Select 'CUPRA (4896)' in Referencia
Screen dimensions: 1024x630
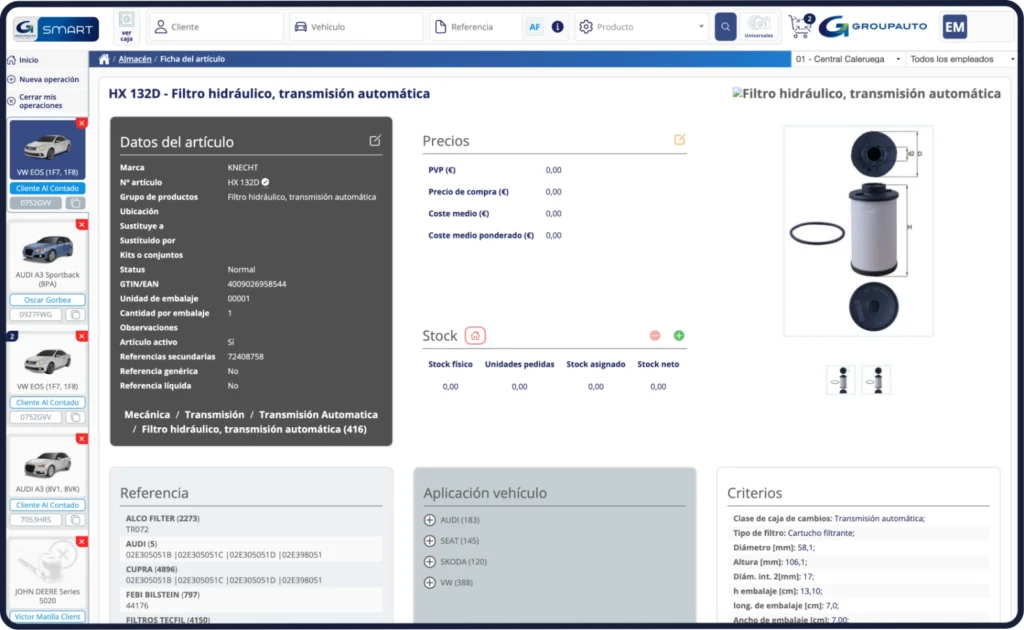coord(152,569)
